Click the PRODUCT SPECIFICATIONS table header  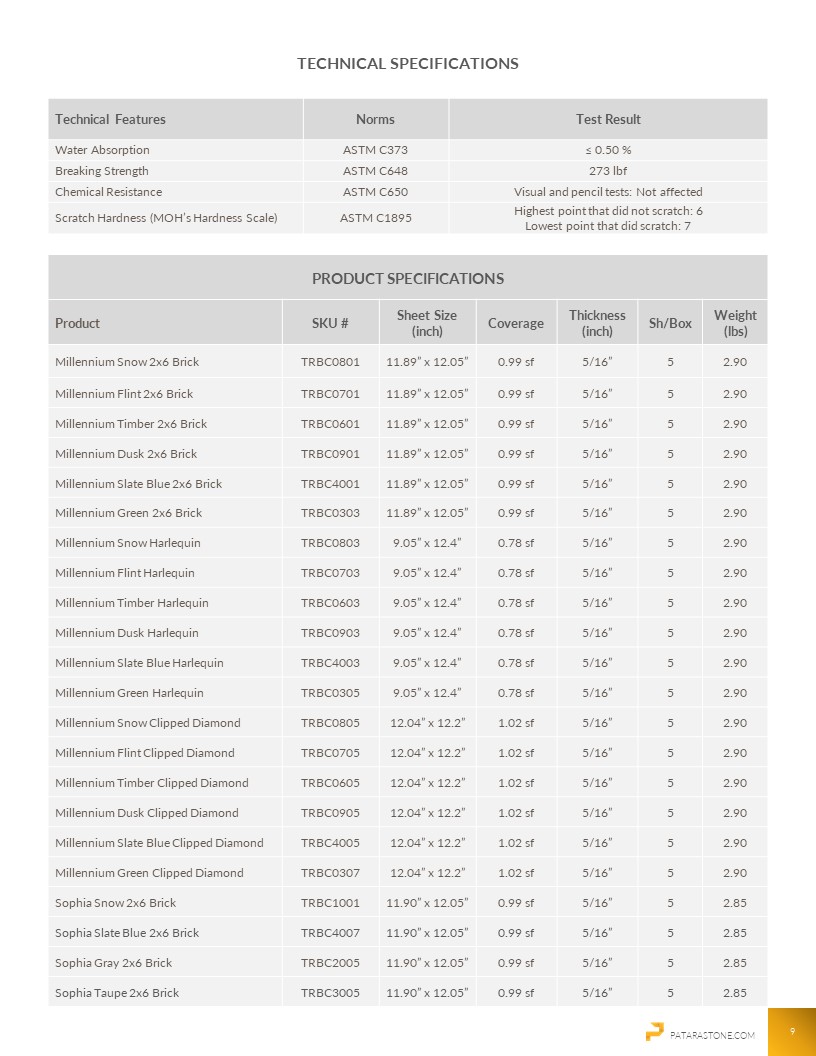pyautogui.click(x=408, y=278)
